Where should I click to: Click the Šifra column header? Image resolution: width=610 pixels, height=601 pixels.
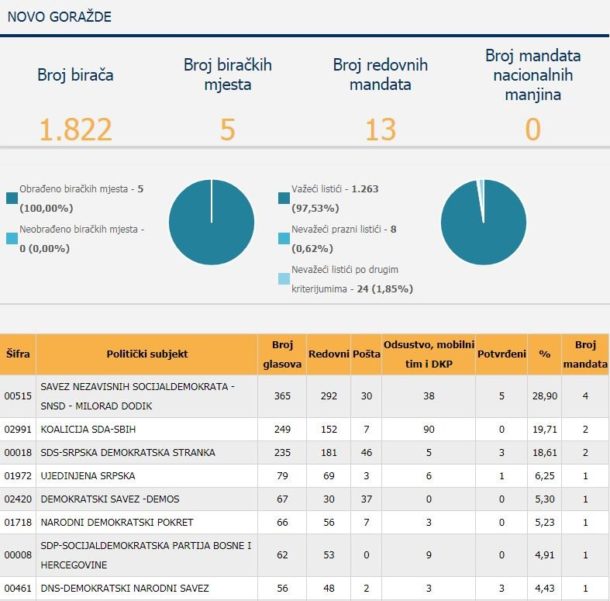click(18, 354)
